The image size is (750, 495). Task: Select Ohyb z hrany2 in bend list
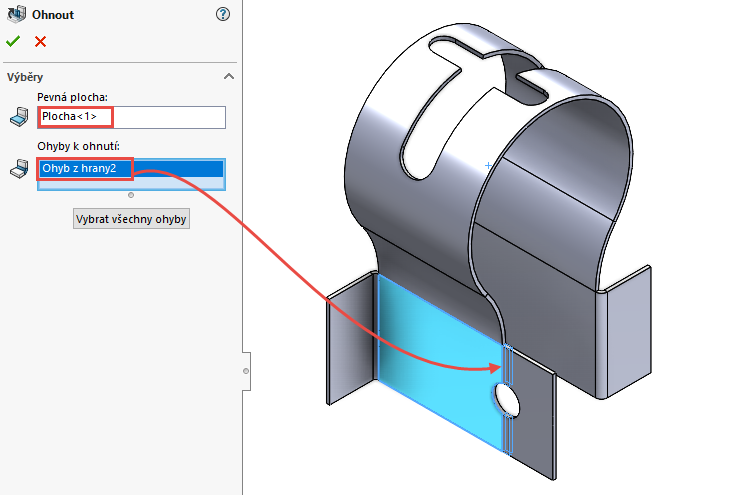click(x=131, y=168)
